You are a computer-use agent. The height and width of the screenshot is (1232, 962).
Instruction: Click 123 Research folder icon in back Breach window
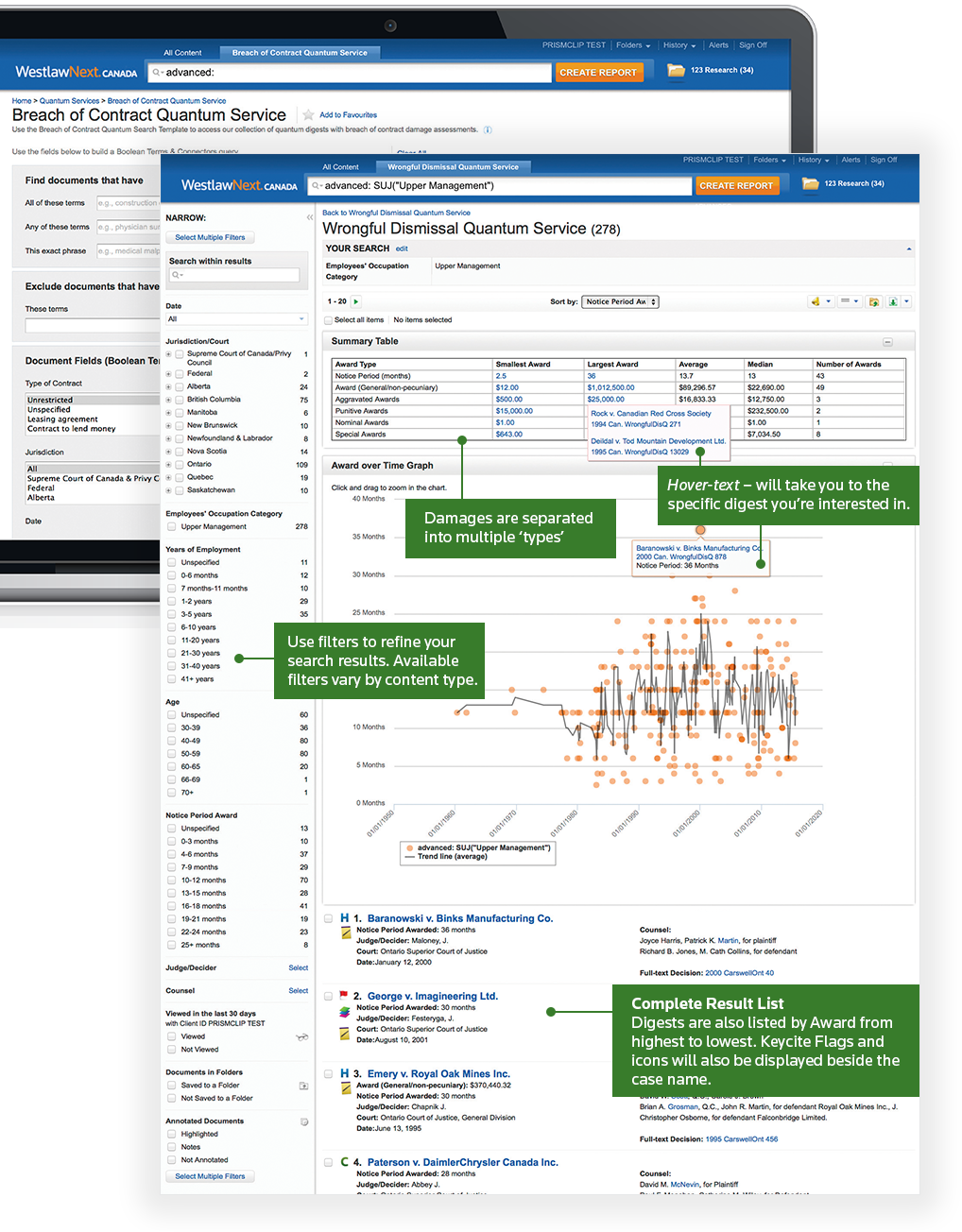[676, 71]
